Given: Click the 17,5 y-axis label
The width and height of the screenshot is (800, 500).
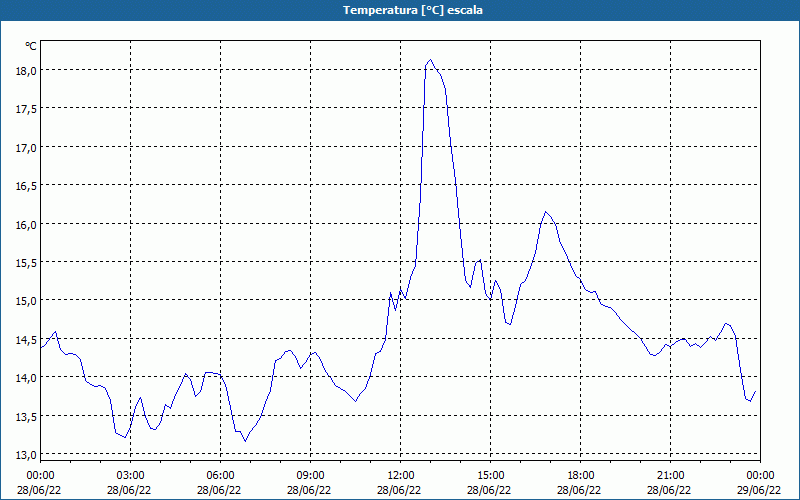Looking at the screenshot, I should pyautogui.click(x=27, y=109).
